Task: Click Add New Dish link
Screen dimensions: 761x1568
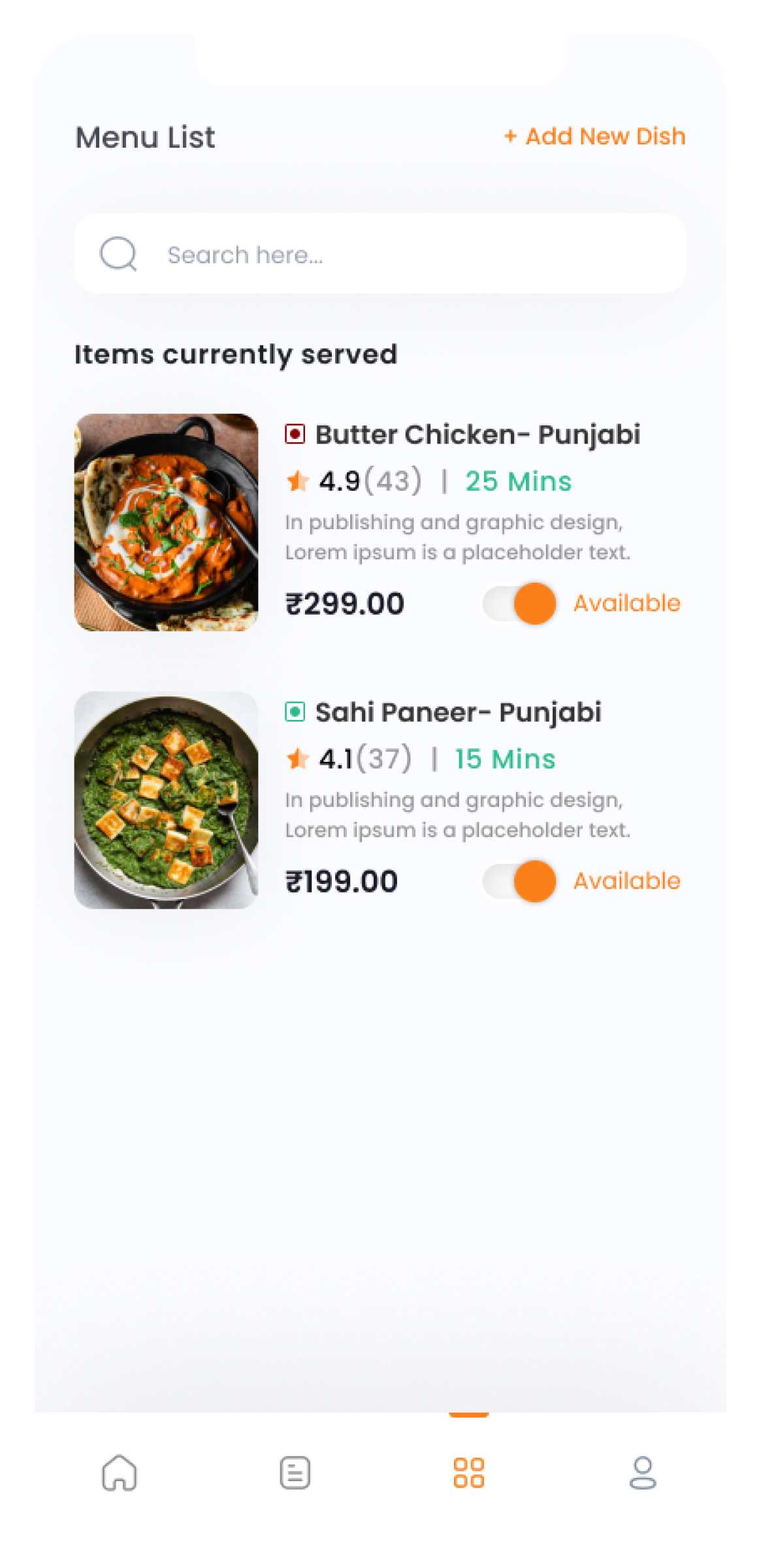Action: (x=595, y=136)
